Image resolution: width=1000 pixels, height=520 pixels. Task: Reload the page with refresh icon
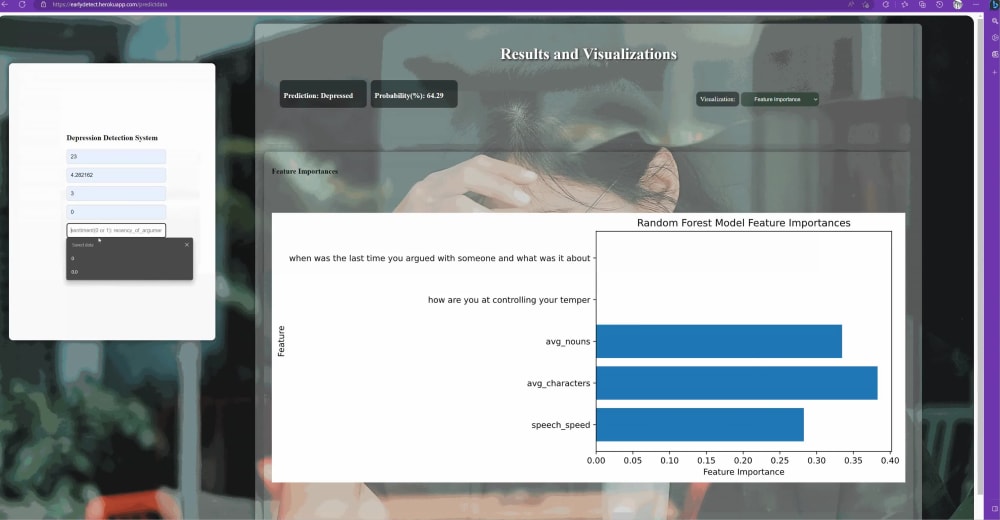(22, 4)
